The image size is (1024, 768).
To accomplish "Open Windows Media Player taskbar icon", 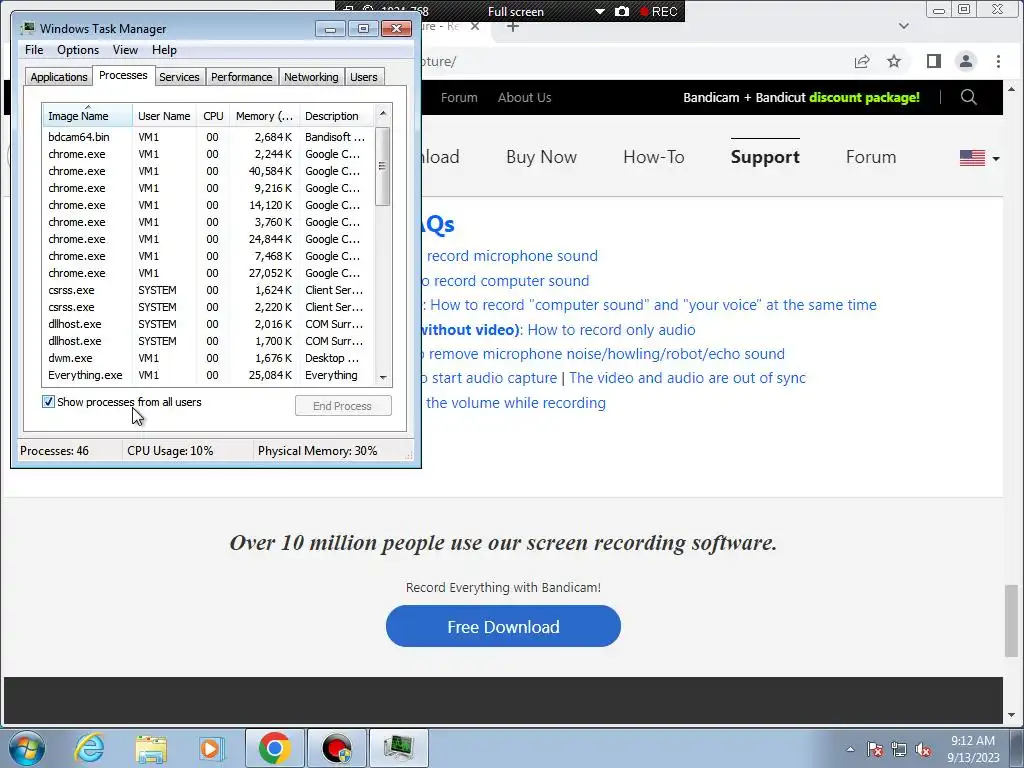I will [210, 748].
